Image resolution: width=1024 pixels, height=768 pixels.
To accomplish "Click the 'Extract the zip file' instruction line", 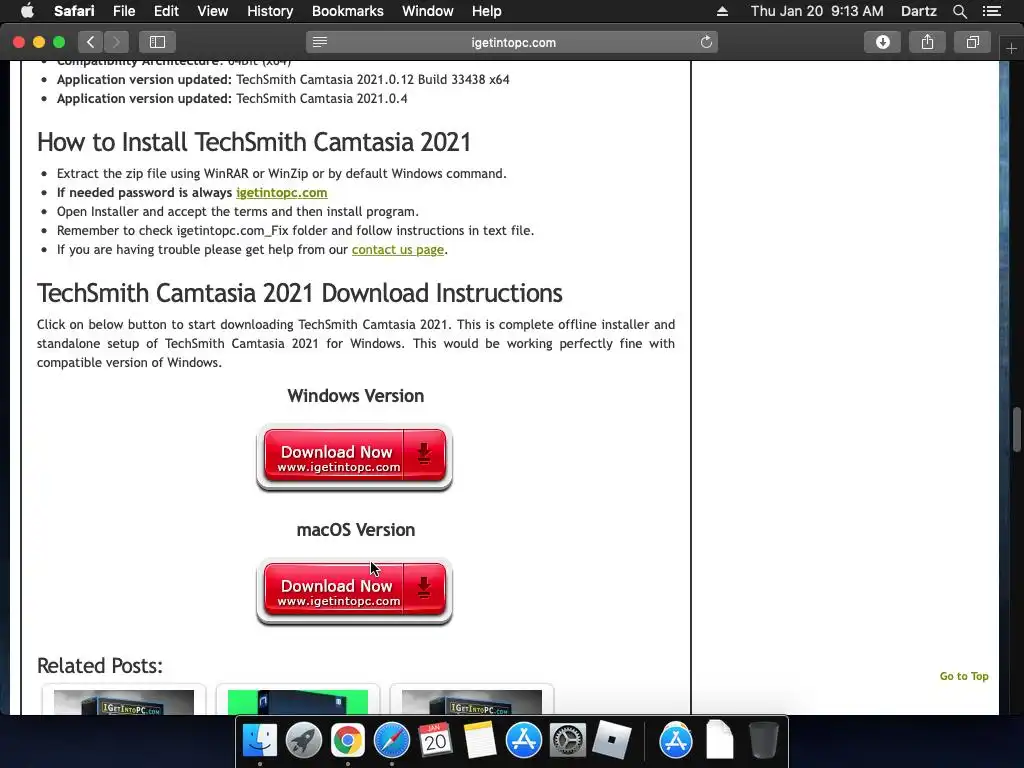I will pos(281,174).
